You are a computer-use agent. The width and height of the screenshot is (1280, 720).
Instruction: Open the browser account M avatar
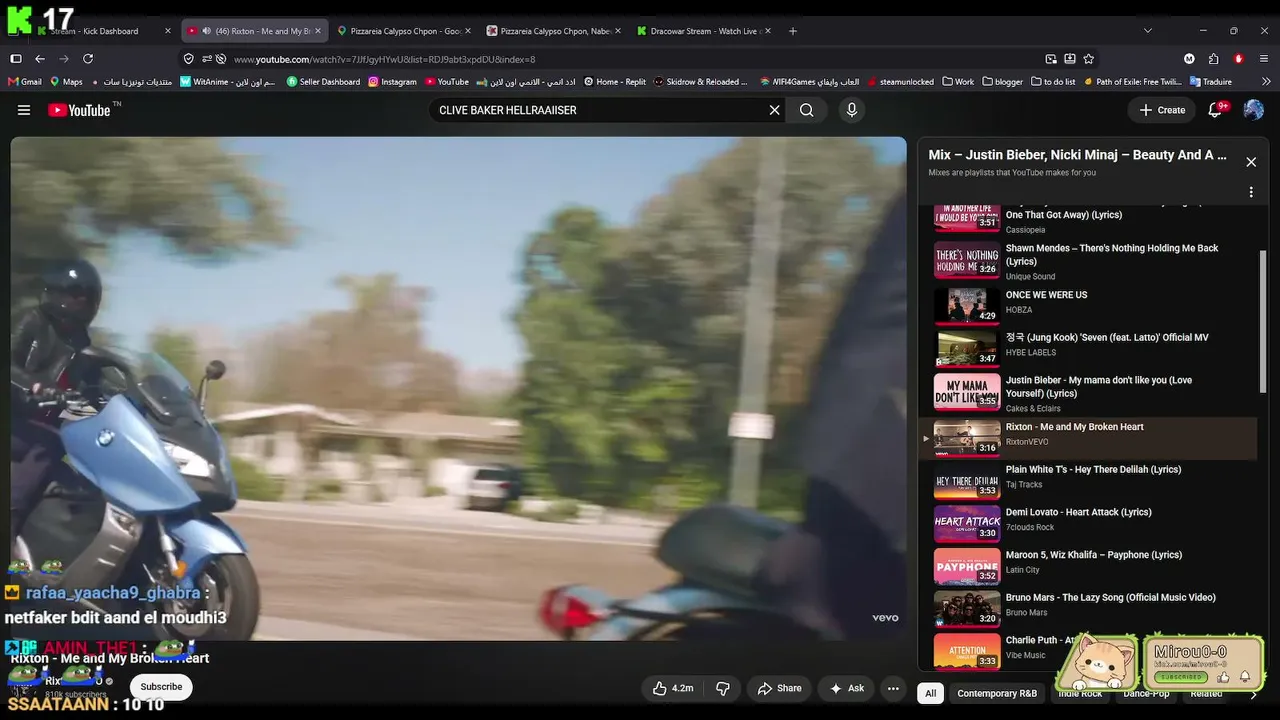click(1189, 59)
